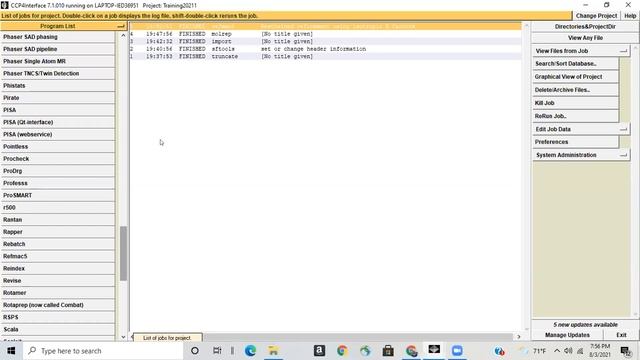Open Microsoft Store from the taskbar

388,351
